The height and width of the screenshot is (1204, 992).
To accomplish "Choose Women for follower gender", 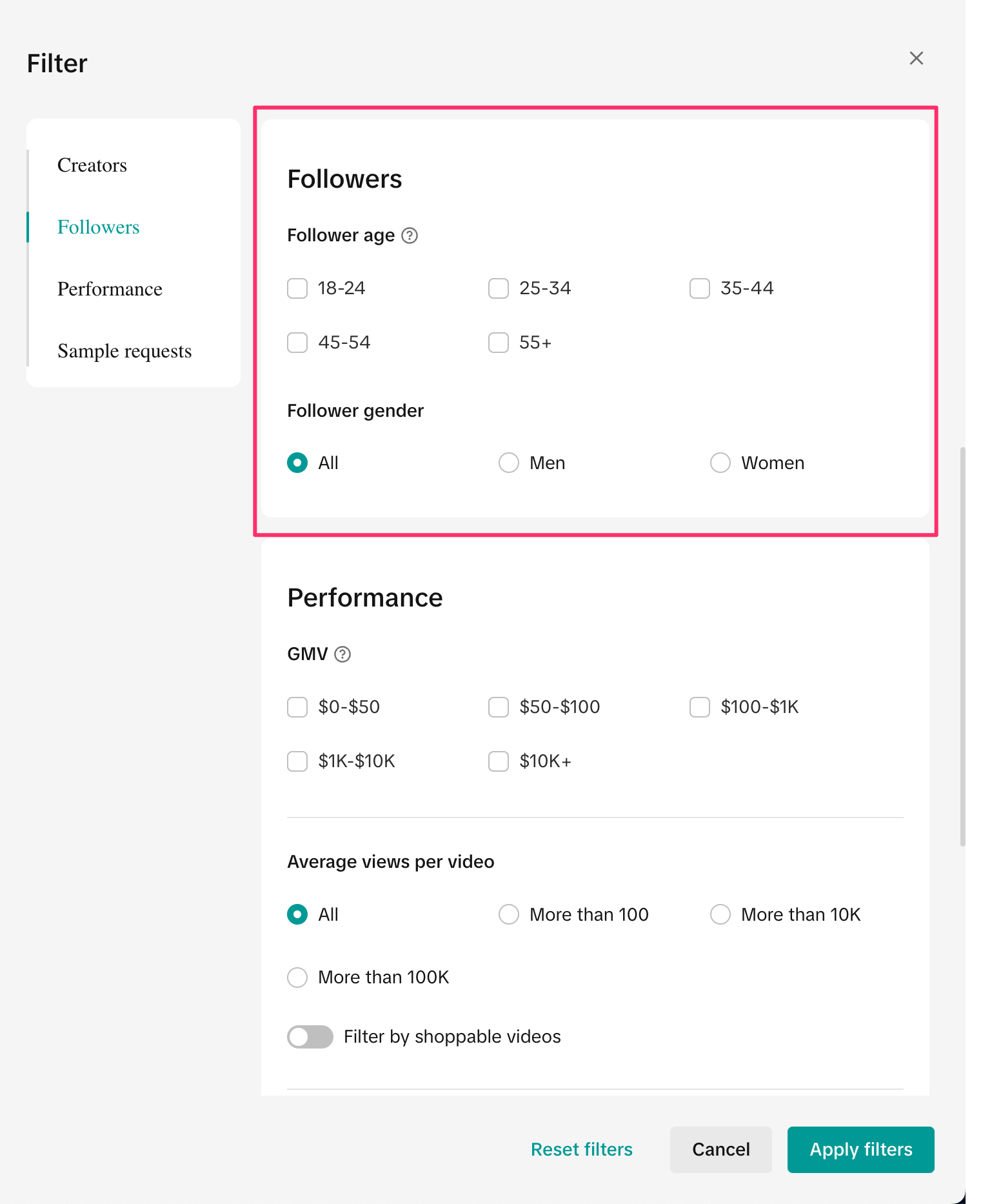I will coord(720,463).
